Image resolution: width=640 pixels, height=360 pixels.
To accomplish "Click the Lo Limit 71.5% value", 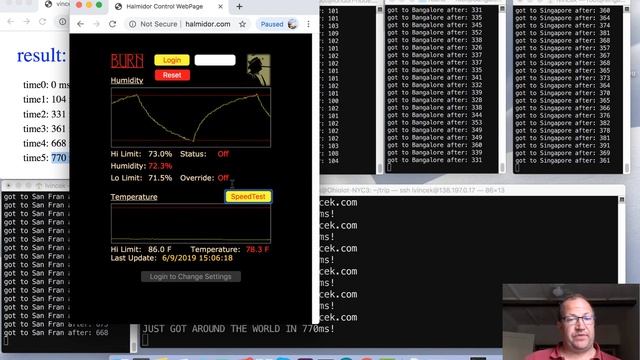I will click(x=160, y=178).
